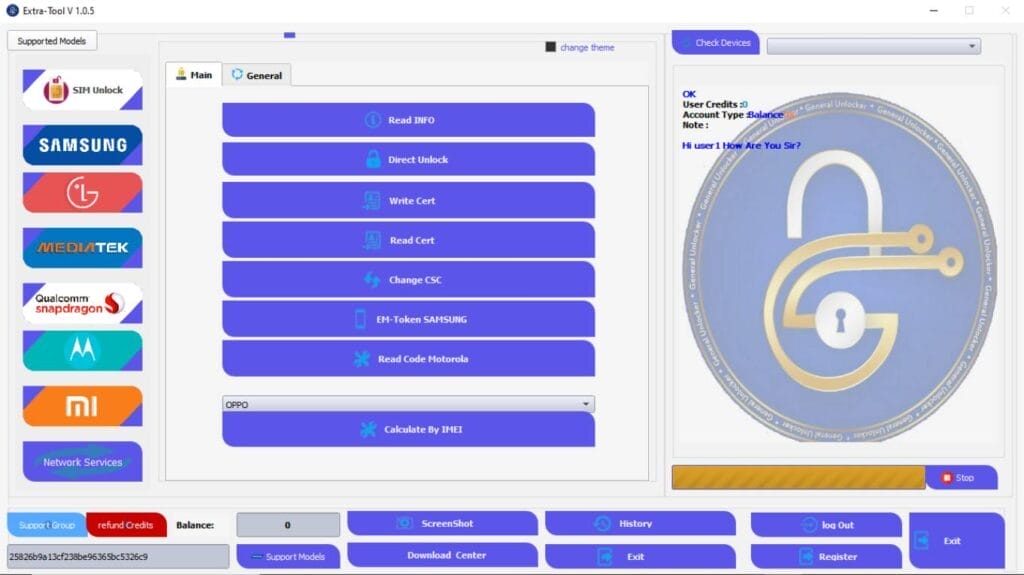
Task: Select the Motorola logo tile
Action: pos(83,351)
